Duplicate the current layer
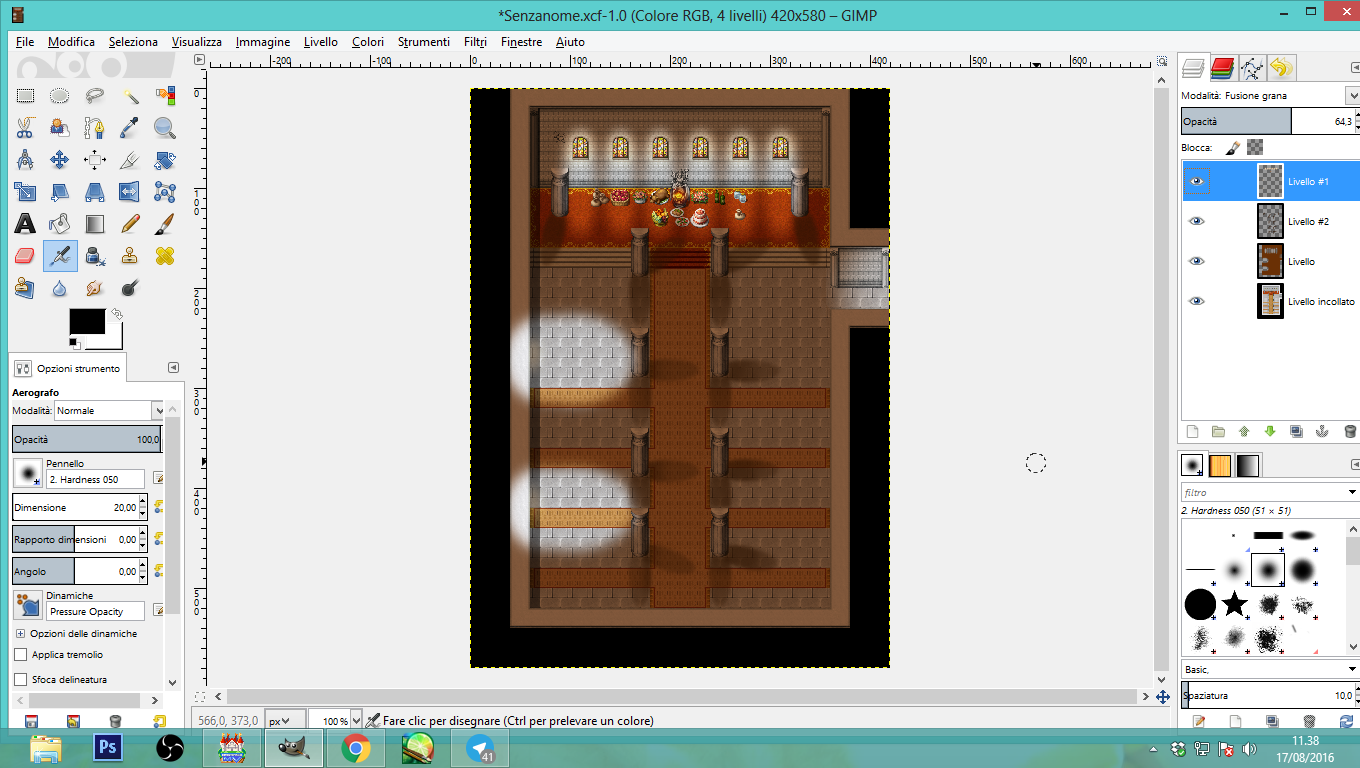Screen dimensions: 1360x768 click(x=1296, y=432)
